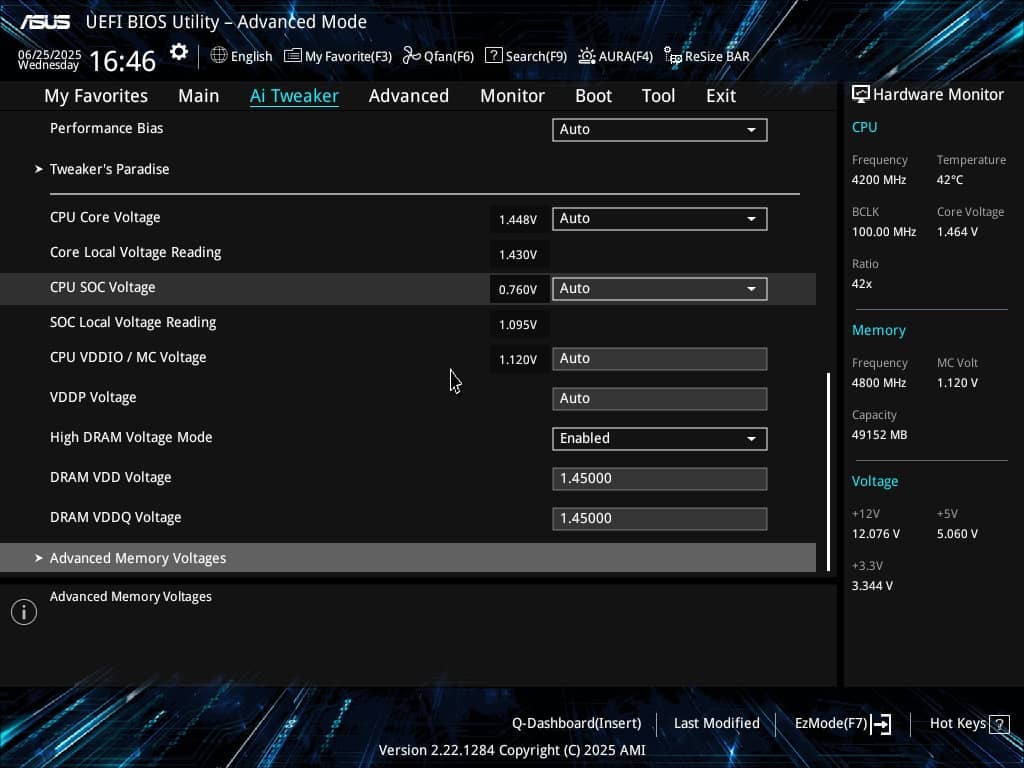Viewport: 1024px width, 768px height.
Task: Open Search(F9) question mark icon
Action: coord(494,56)
